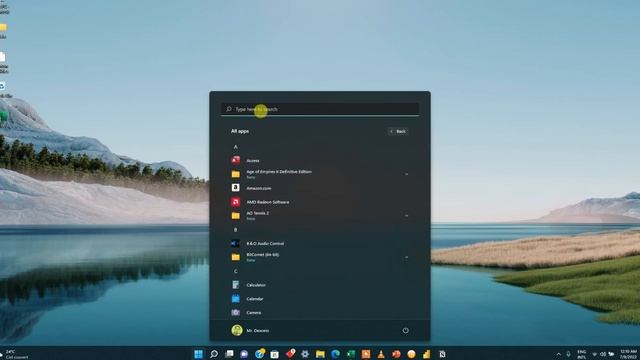The image size is (640, 360).
Task: Open the user account profile picture
Action: (x=237, y=330)
